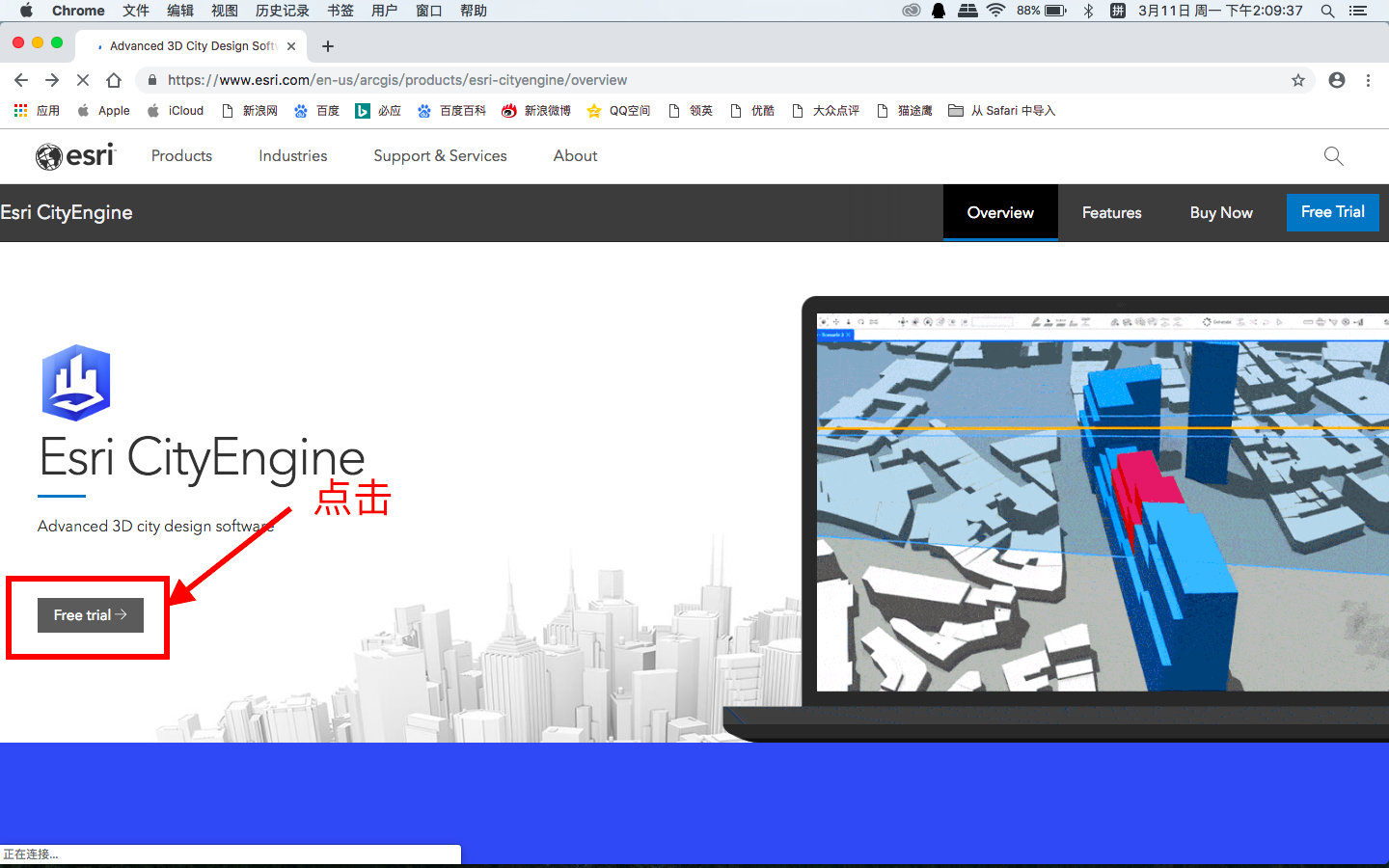Click the Bluetooth menu bar icon

pos(1088,11)
